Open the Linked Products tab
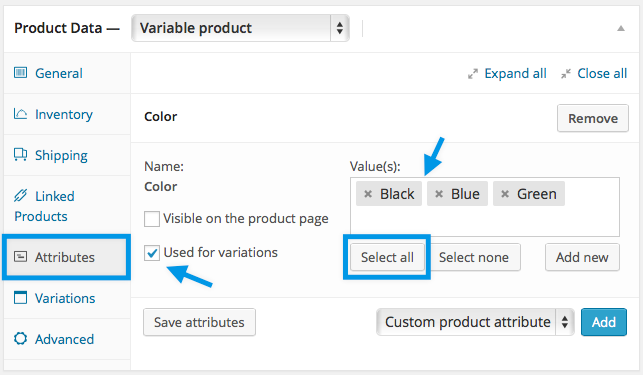Screen dimensions: 643x375 pyautogui.click(x=67, y=206)
